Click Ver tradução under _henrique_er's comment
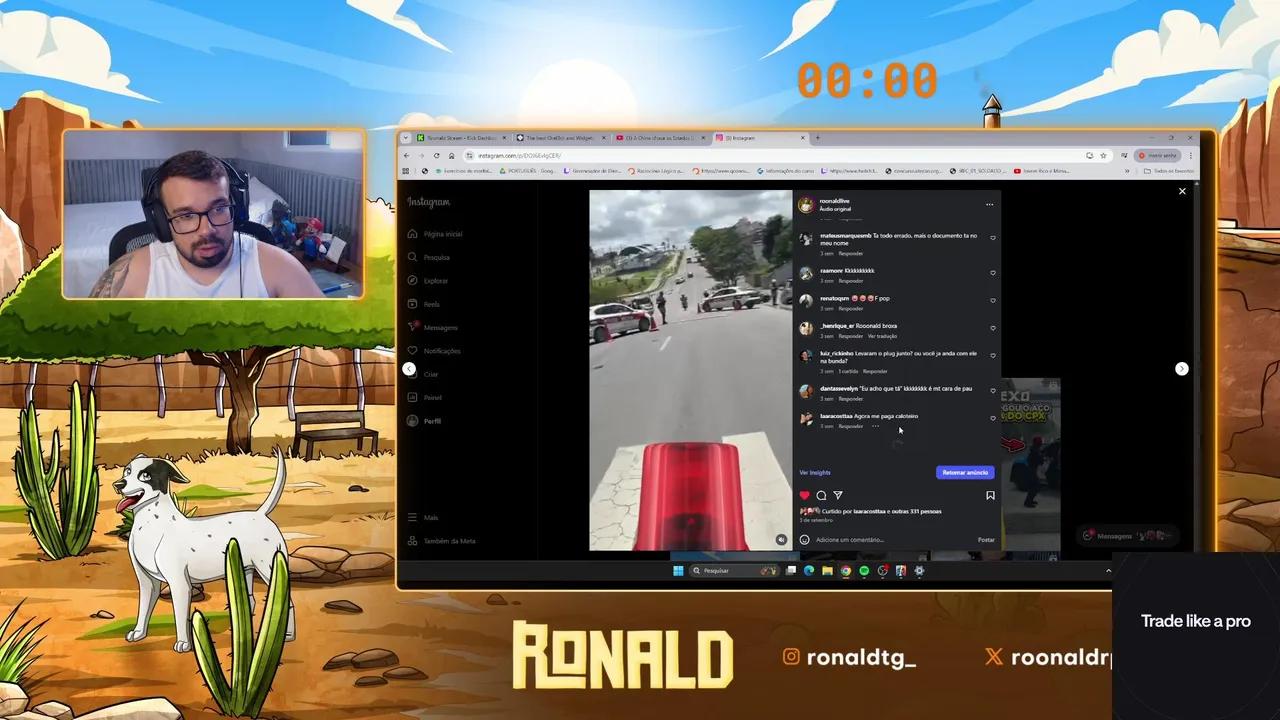Screen dimensions: 1280x720 (882, 336)
